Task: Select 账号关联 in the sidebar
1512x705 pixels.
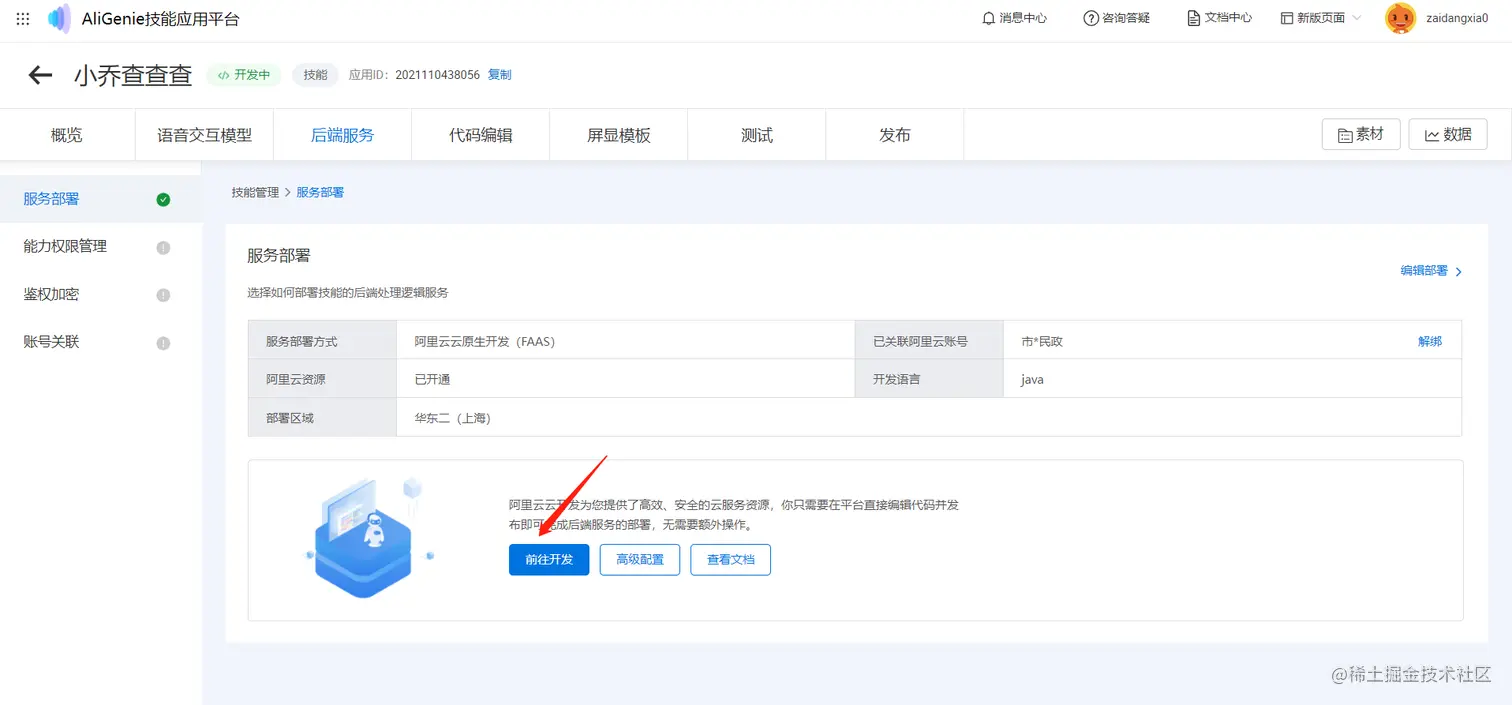Action: coord(100,342)
